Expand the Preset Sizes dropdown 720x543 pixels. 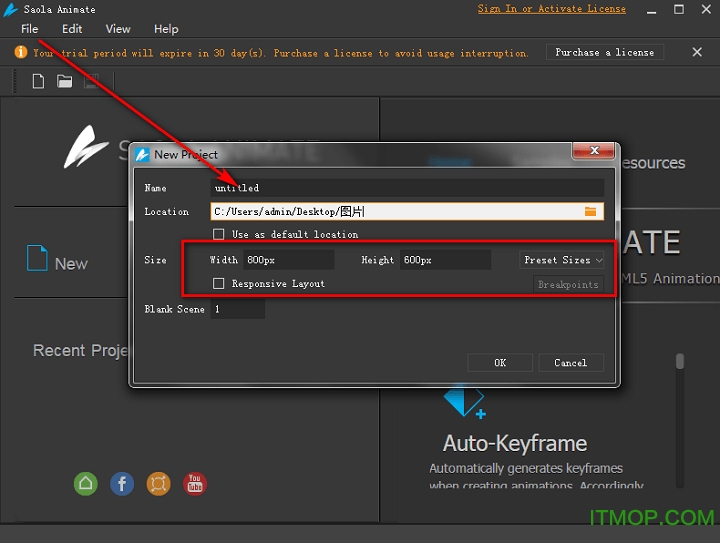coord(563,260)
